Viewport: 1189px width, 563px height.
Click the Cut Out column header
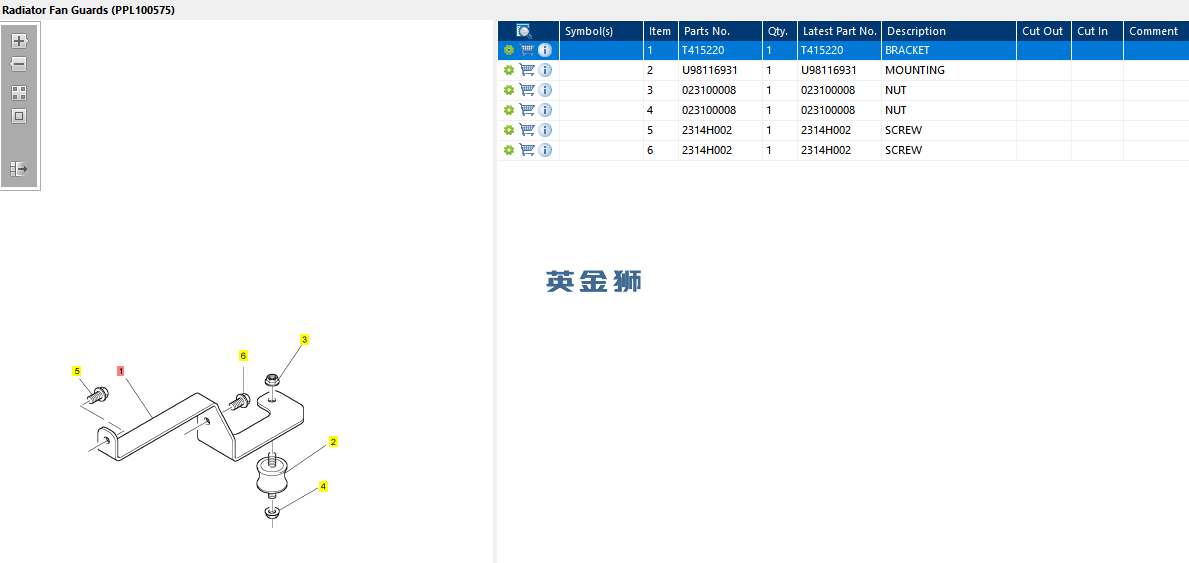[x=1043, y=31]
